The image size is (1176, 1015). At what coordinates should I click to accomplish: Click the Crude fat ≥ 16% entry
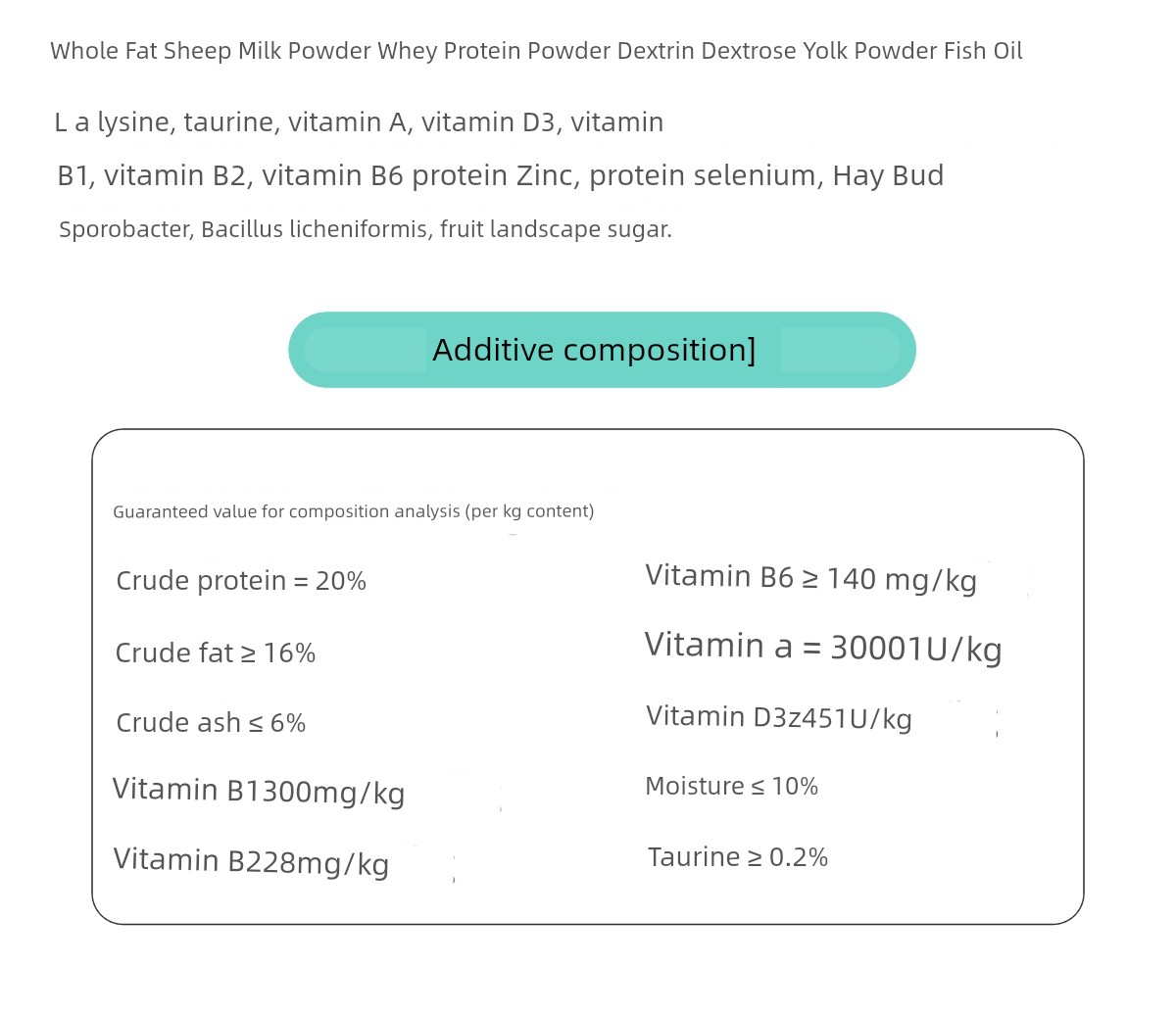[216, 652]
